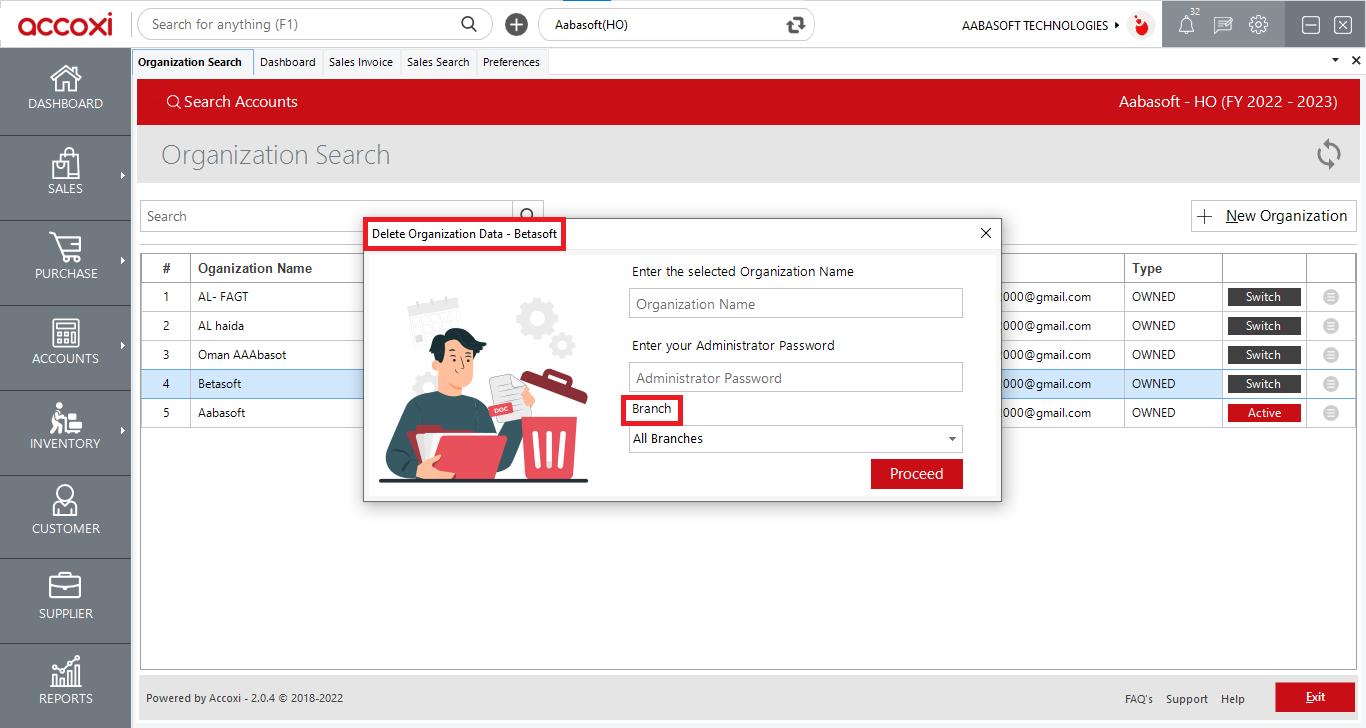Open the Sales sidebar module
The width and height of the screenshot is (1366, 728).
[65, 175]
